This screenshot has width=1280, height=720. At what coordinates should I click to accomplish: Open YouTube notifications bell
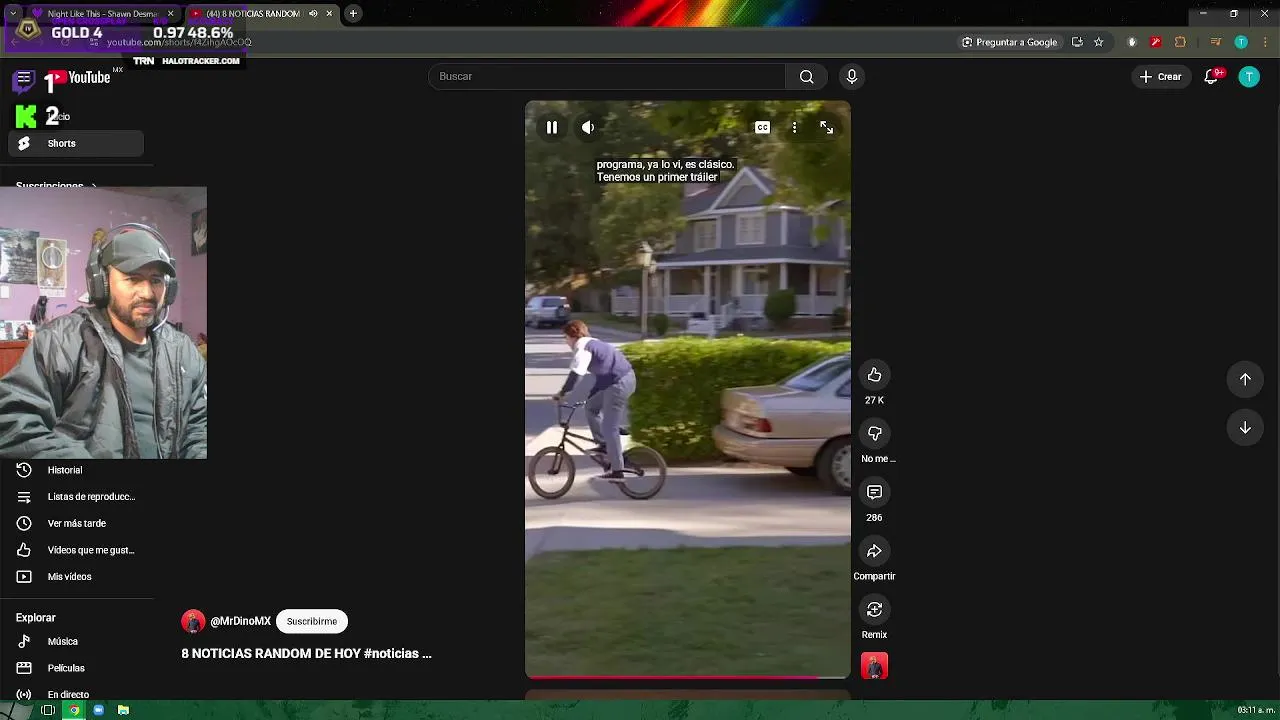(1212, 77)
